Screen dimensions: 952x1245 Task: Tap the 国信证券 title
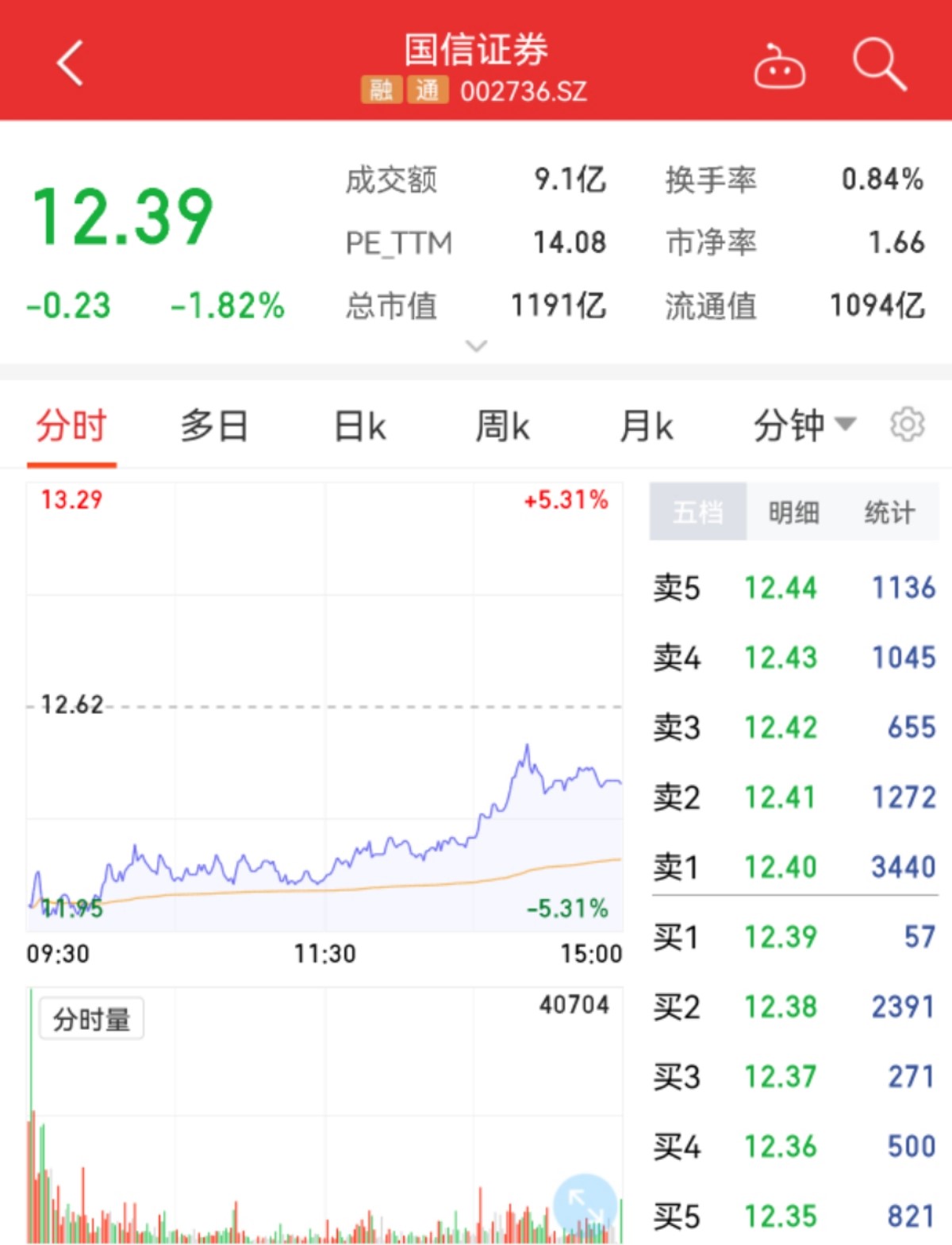[x=476, y=49]
